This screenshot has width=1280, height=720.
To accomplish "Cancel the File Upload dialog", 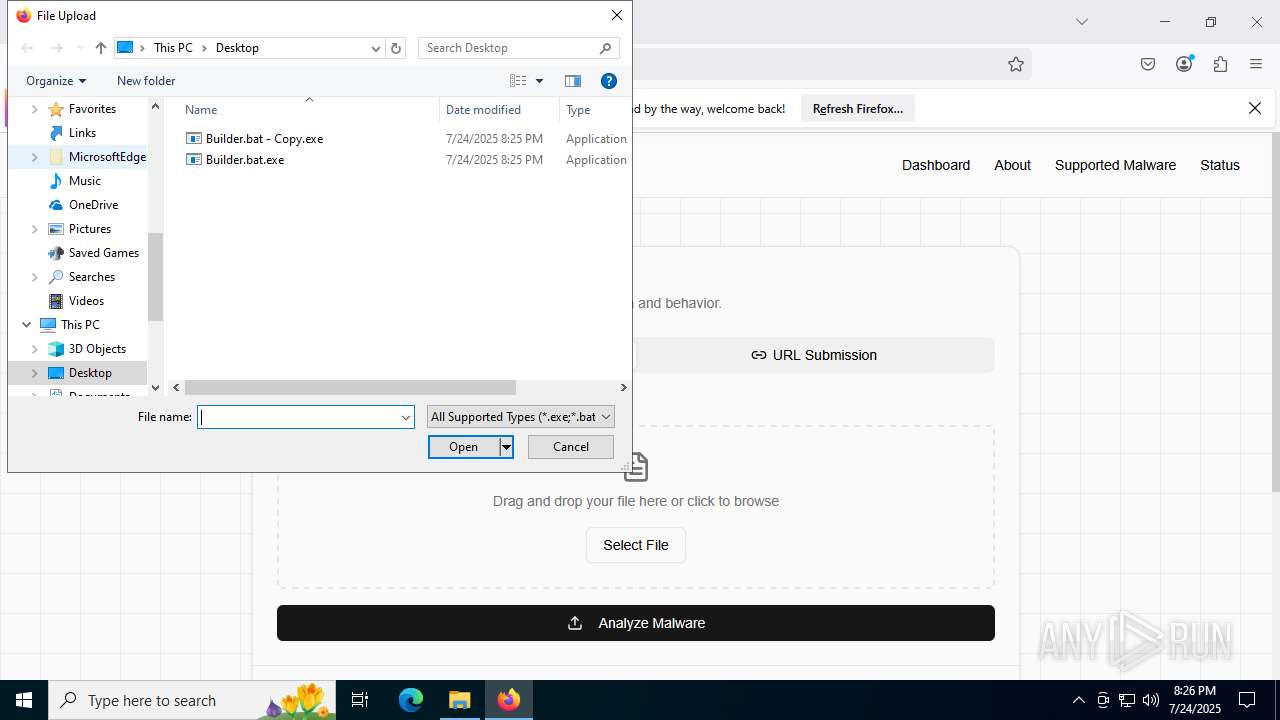I will point(571,447).
